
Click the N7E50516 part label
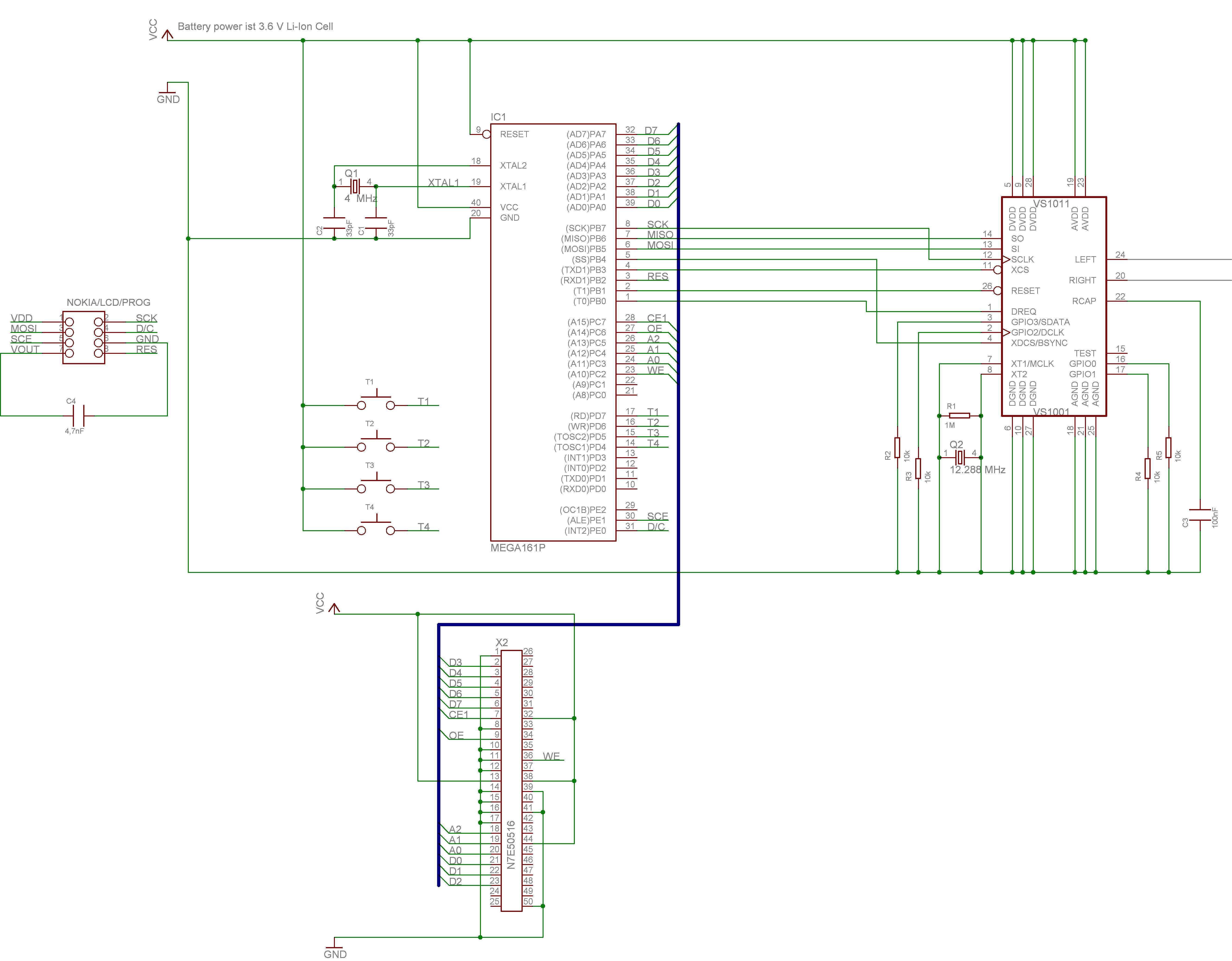pos(511,845)
